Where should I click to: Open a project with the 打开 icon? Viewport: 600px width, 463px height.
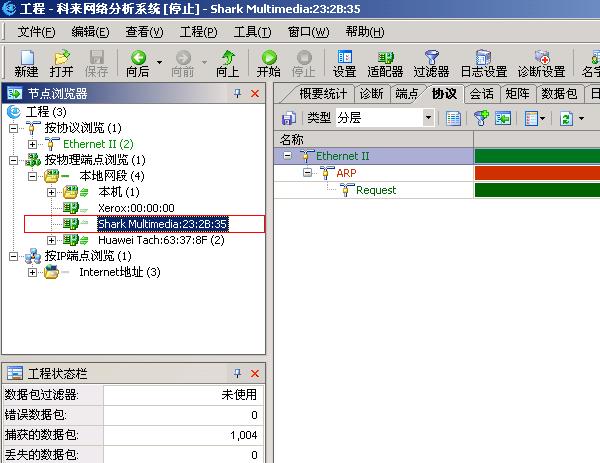61,64
